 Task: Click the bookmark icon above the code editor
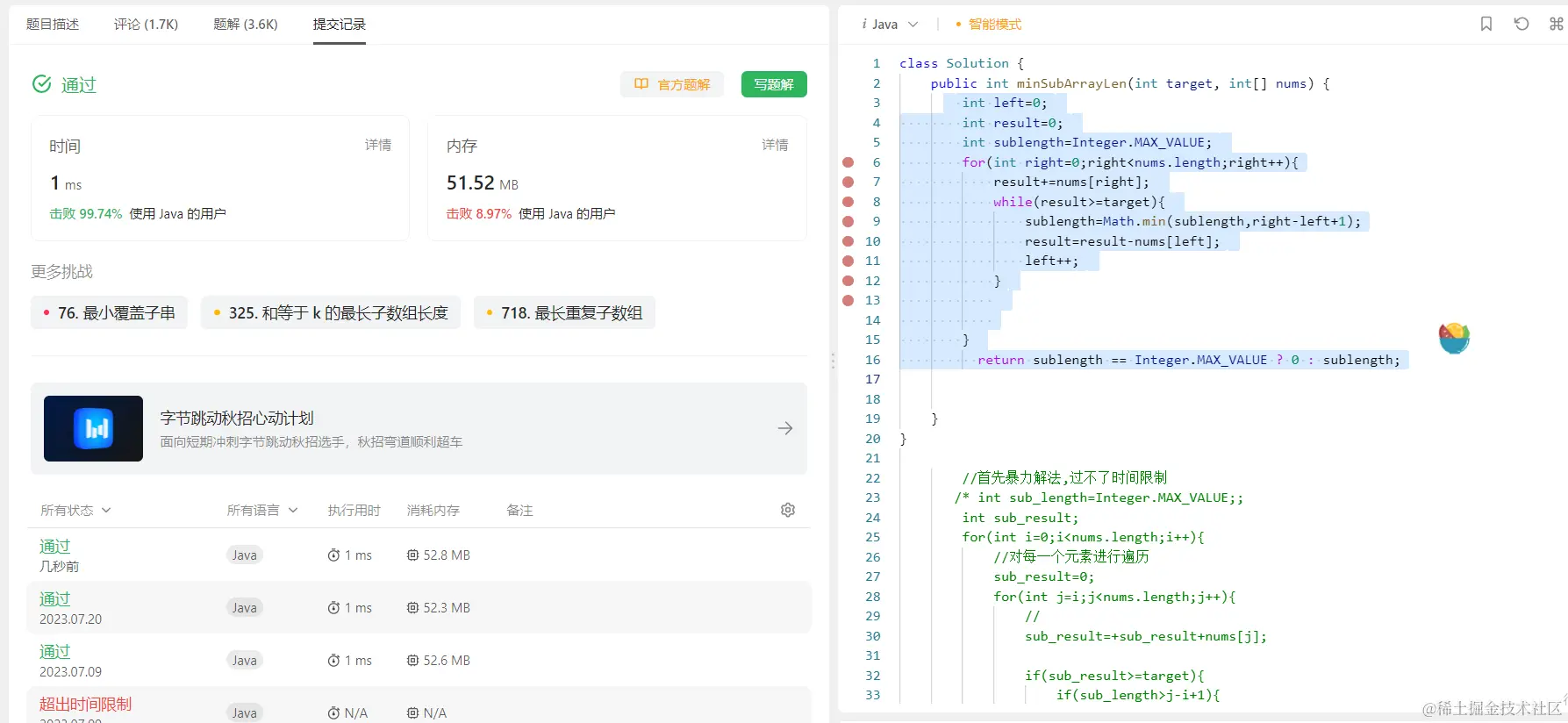[1486, 24]
